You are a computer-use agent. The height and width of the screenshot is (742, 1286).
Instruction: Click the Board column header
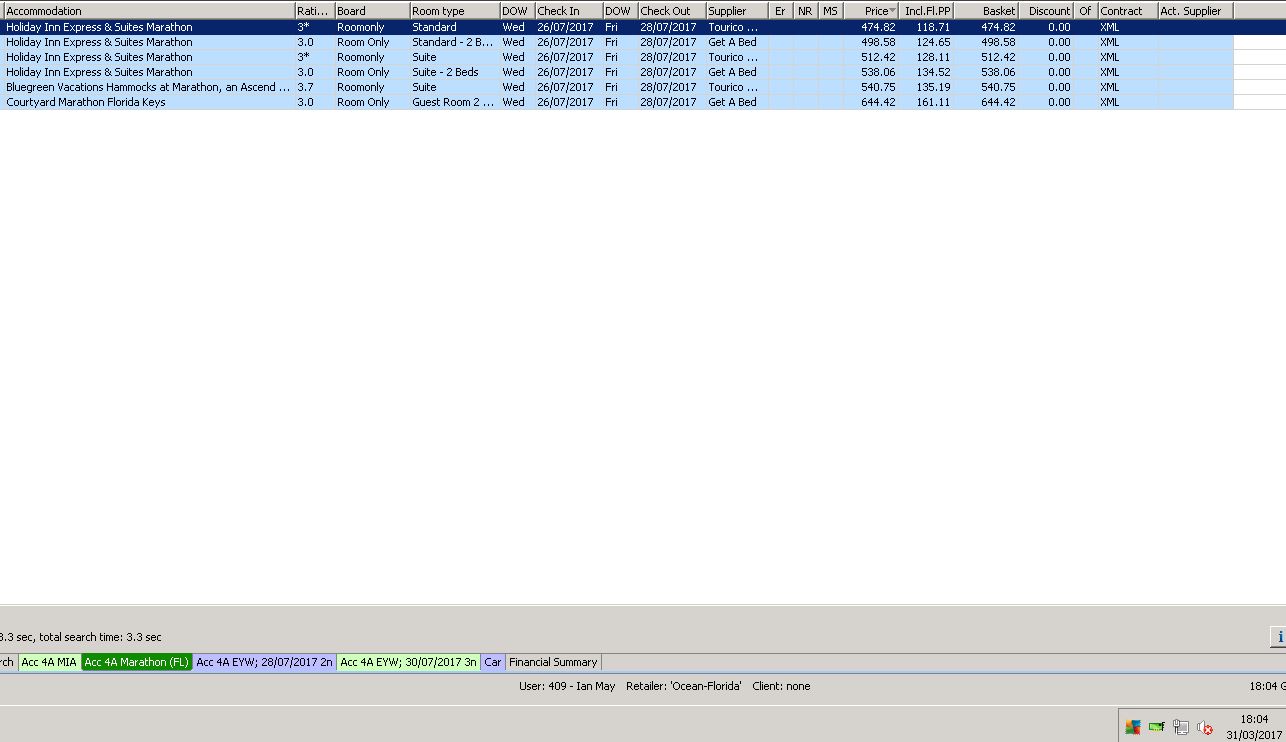click(x=372, y=11)
